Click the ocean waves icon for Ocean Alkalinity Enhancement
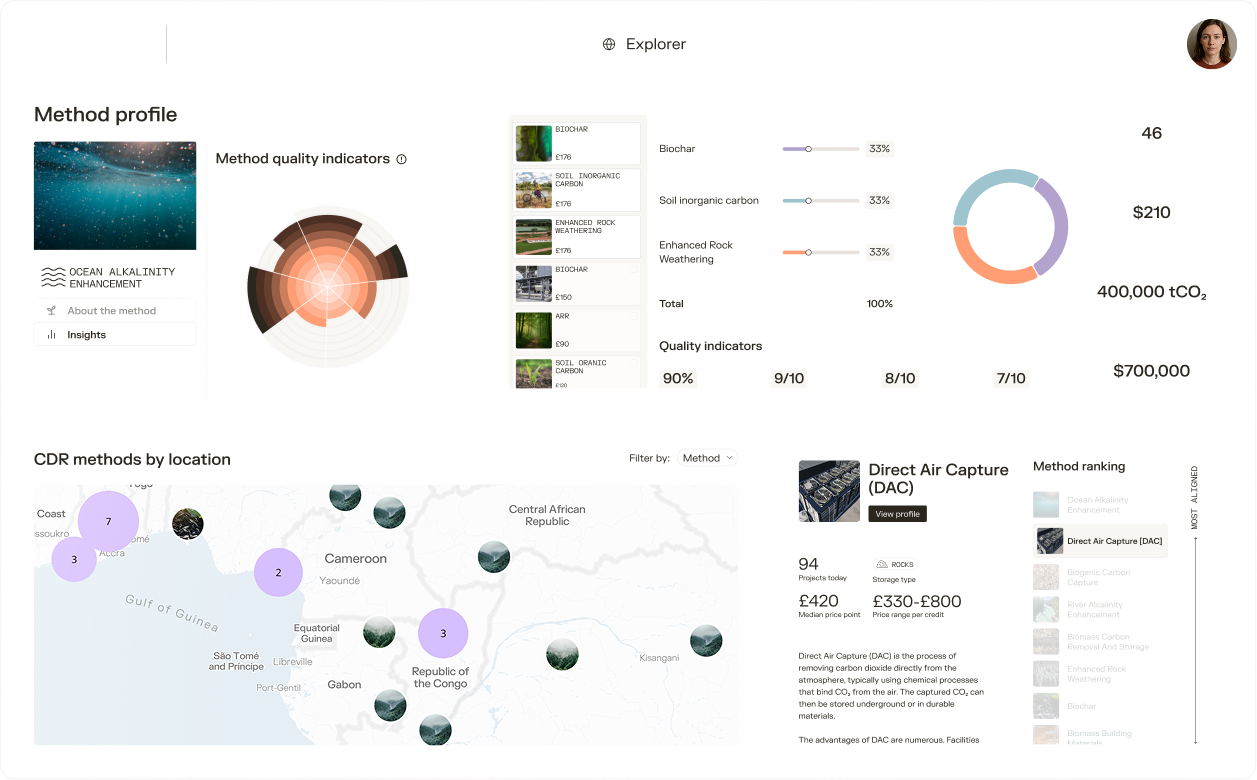 point(52,277)
